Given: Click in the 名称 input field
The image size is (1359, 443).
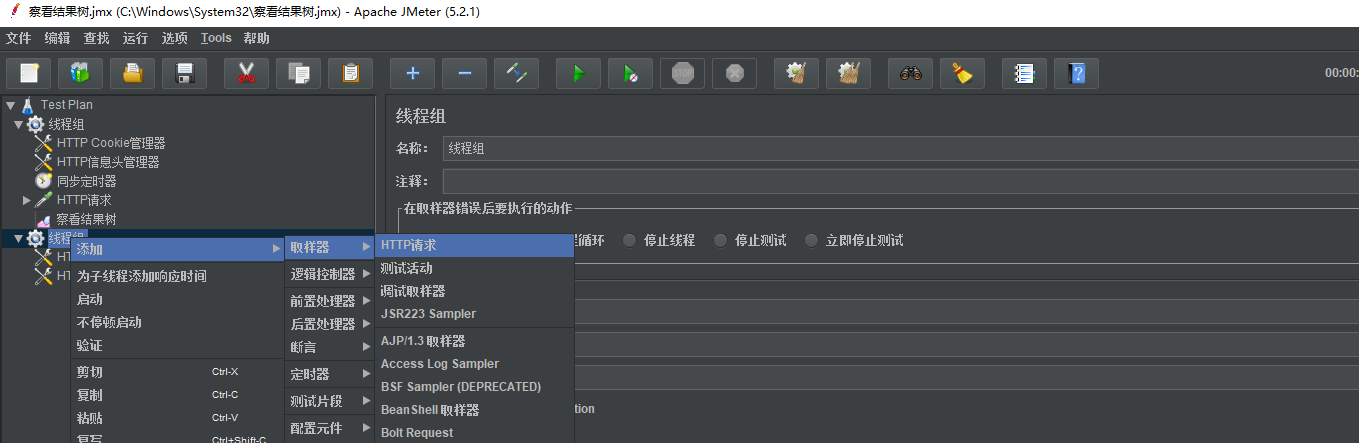Looking at the screenshot, I should 900,148.
